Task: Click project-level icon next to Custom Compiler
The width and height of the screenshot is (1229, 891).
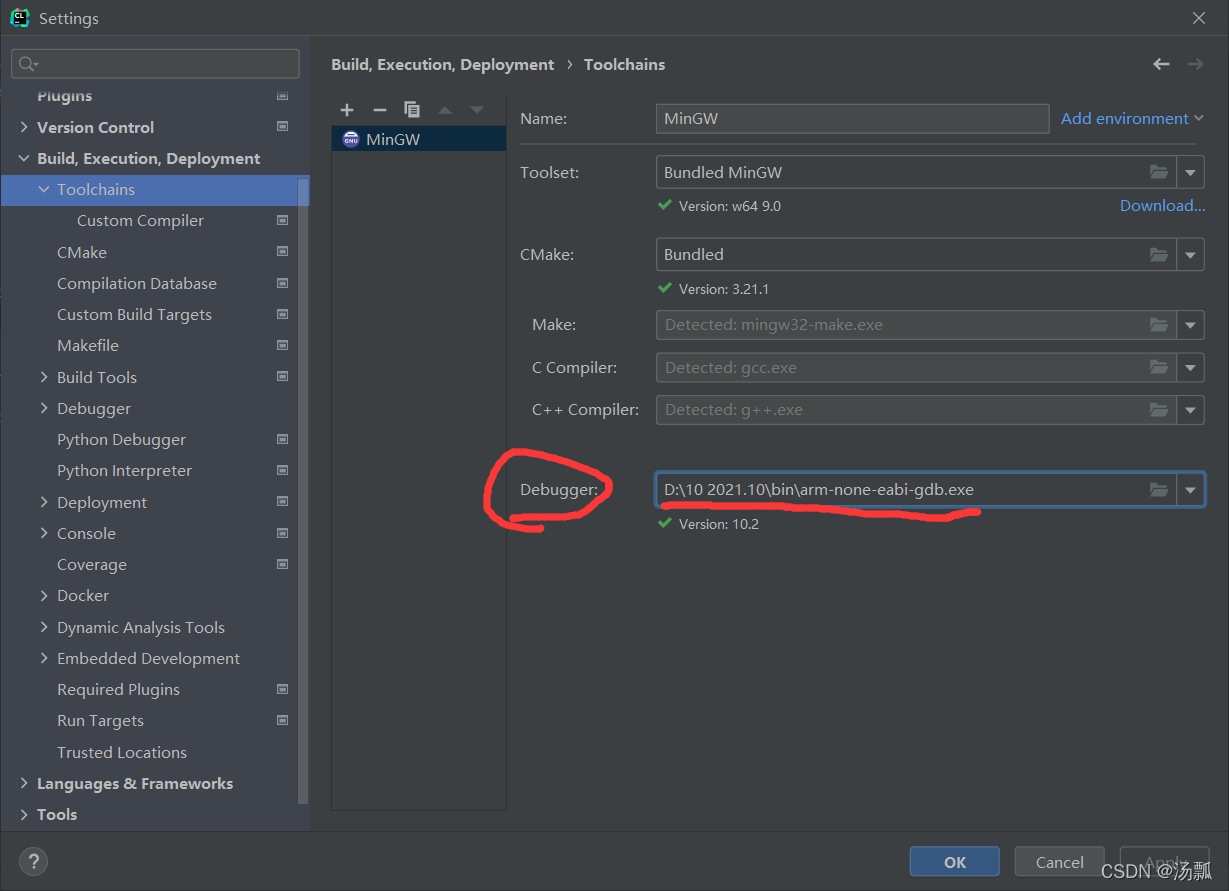Action: tap(283, 220)
